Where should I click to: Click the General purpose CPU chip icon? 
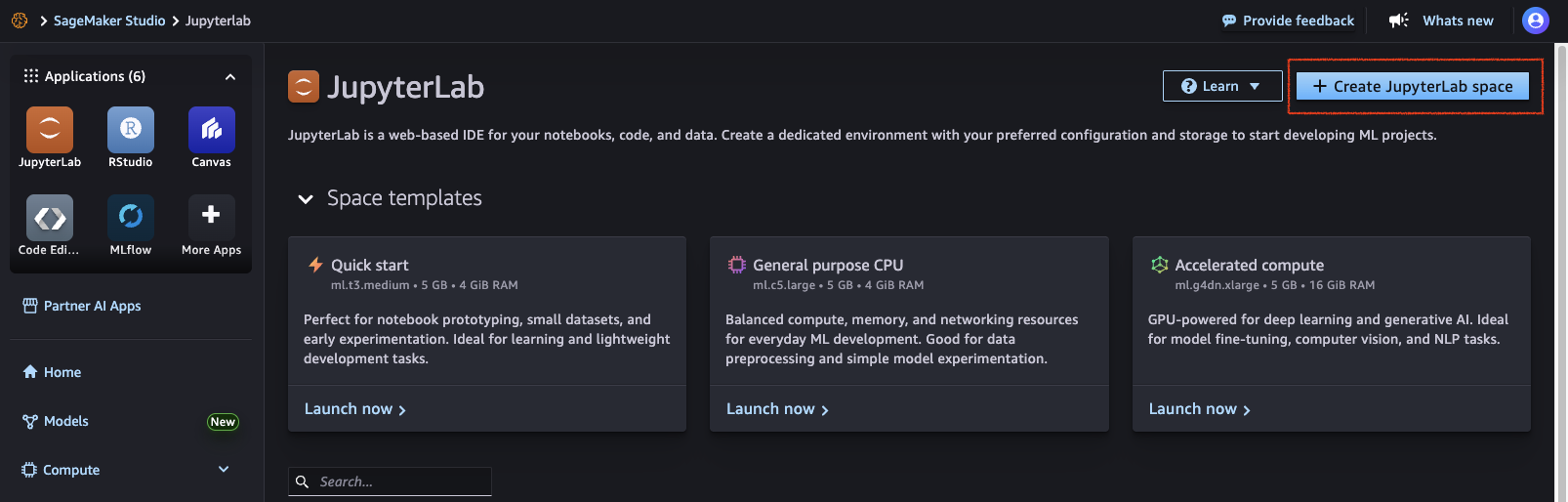(737, 265)
